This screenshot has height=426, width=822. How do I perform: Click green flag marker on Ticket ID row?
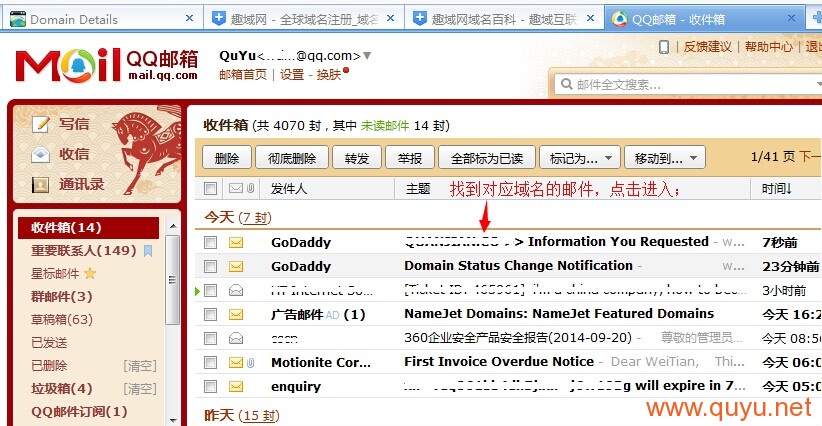pyautogui.click(x=198, y=290)
